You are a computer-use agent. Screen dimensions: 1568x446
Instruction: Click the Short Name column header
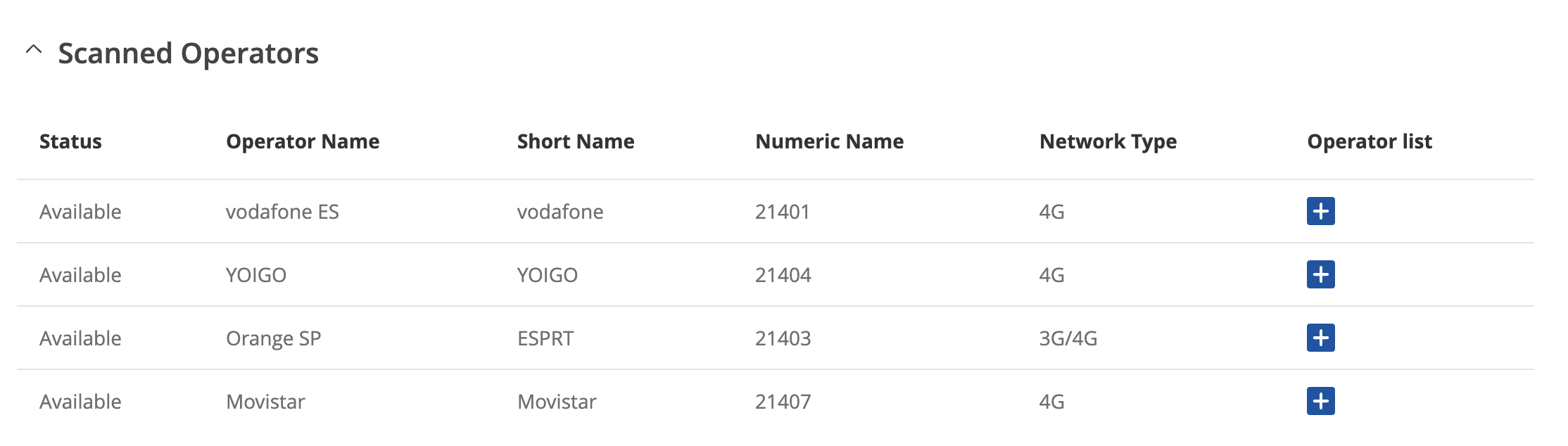pos(576,141)
